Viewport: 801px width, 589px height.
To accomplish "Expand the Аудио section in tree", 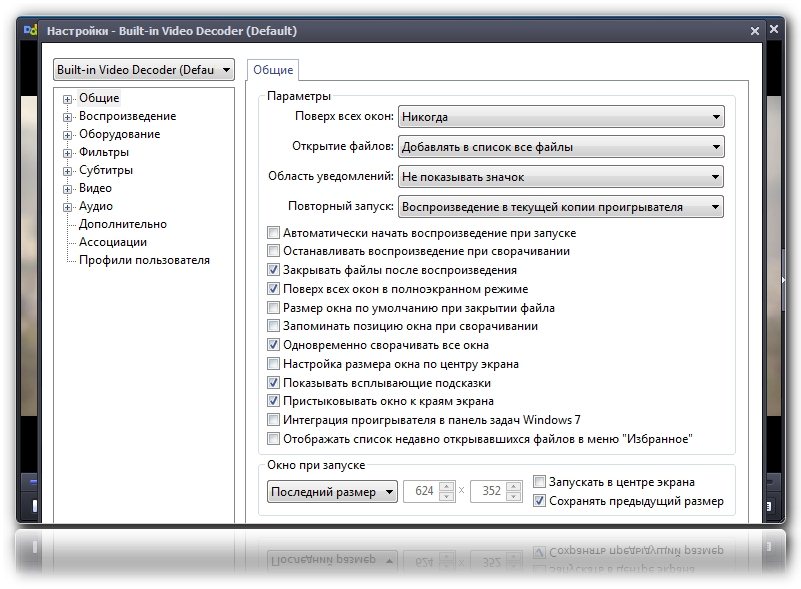I will [68, 207].
